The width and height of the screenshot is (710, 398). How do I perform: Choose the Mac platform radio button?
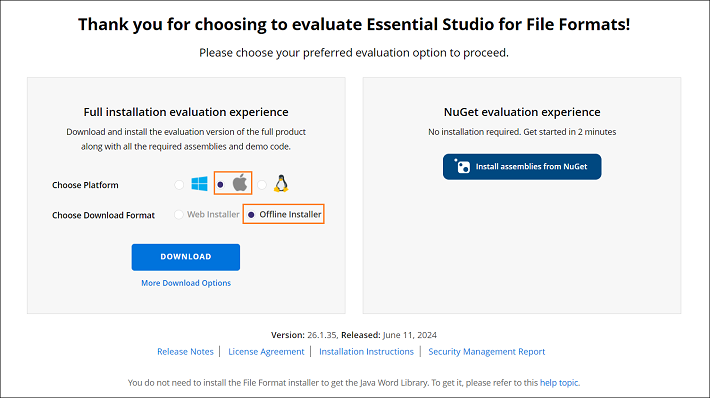pos(221,185)
